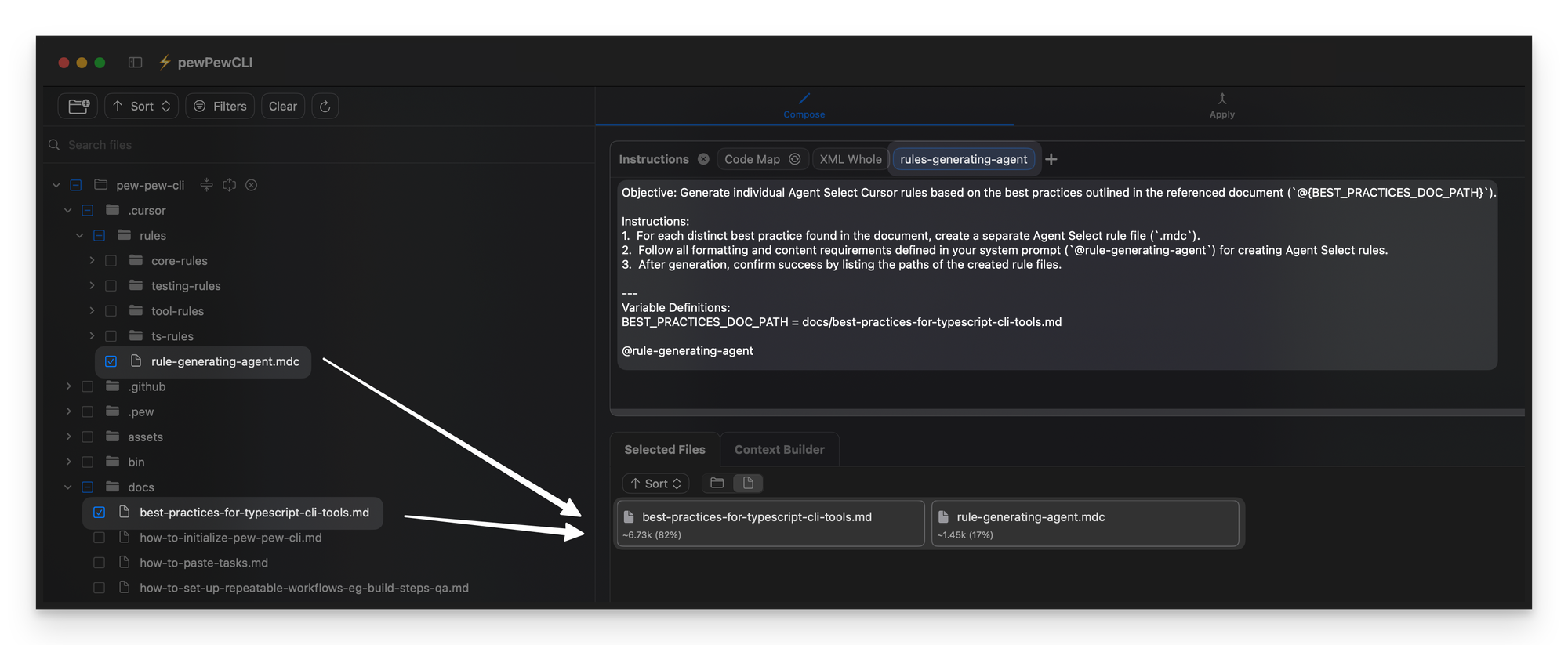Click the plus icon to add prompt tab

(x=1051, y=159)
